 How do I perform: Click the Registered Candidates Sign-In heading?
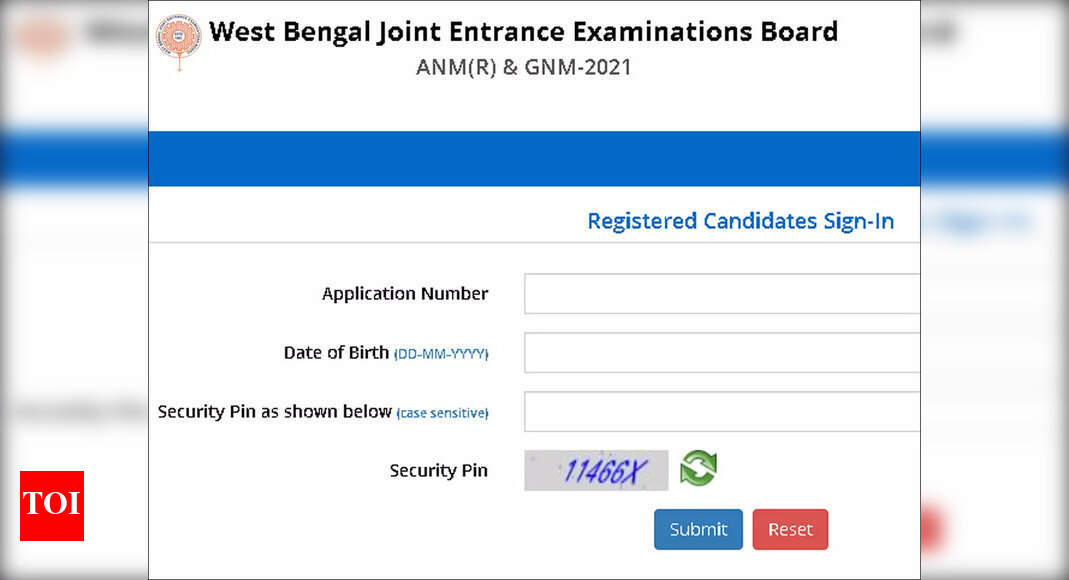tap(740, 222)
